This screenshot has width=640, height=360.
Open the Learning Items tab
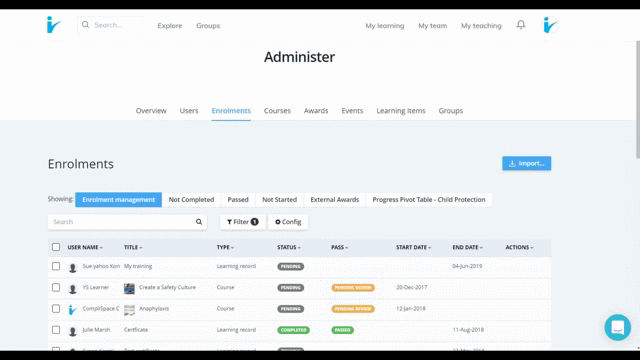401,111
